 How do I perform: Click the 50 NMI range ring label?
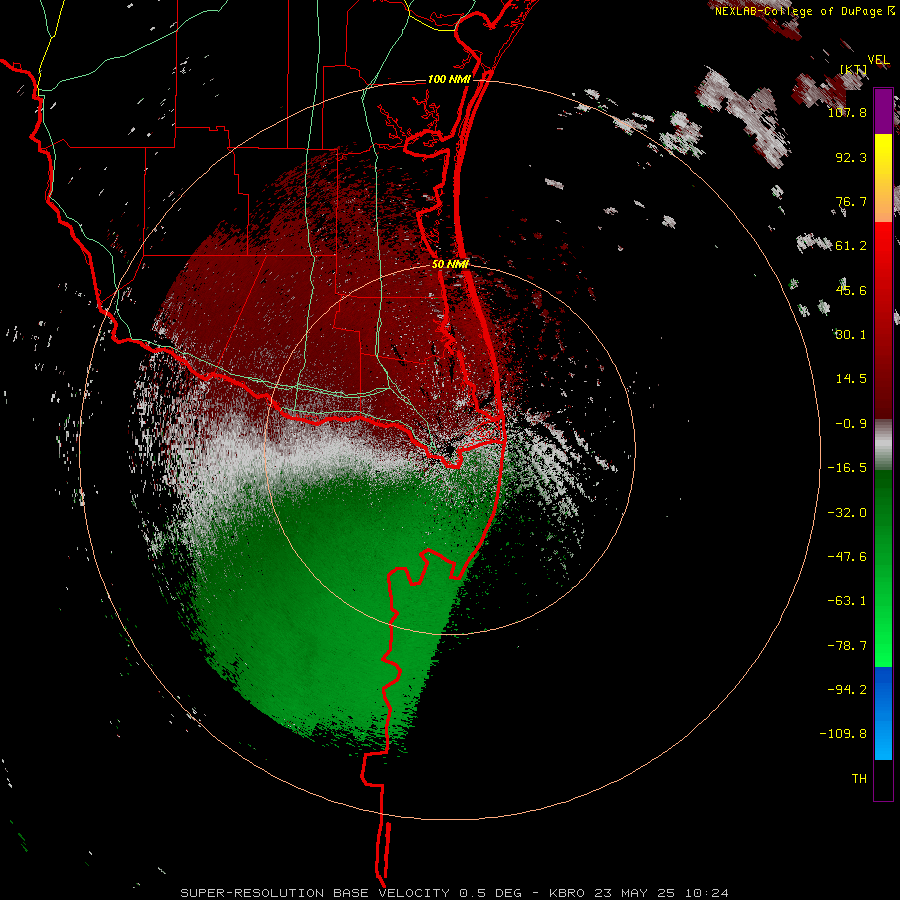point(450,264)
